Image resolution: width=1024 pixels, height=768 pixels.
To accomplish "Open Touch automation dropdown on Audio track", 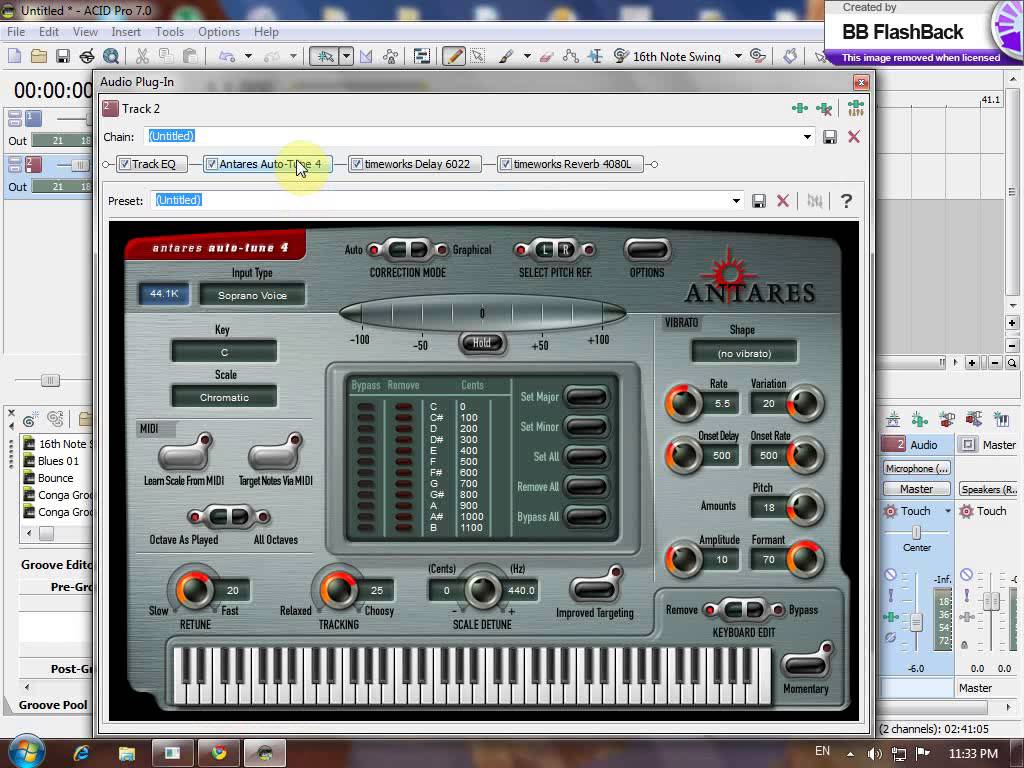I will (947, 511).
